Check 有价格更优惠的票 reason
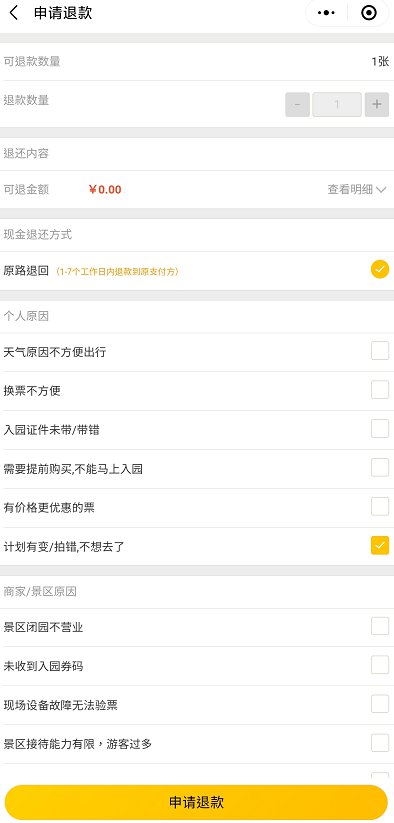394x823 pixels. (x=380, y=507)
